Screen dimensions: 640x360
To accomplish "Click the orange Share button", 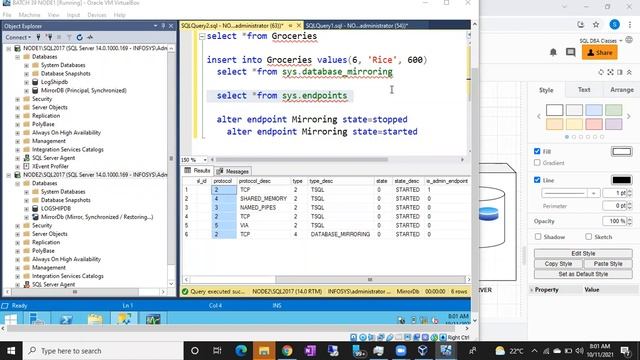I will 600,52.
